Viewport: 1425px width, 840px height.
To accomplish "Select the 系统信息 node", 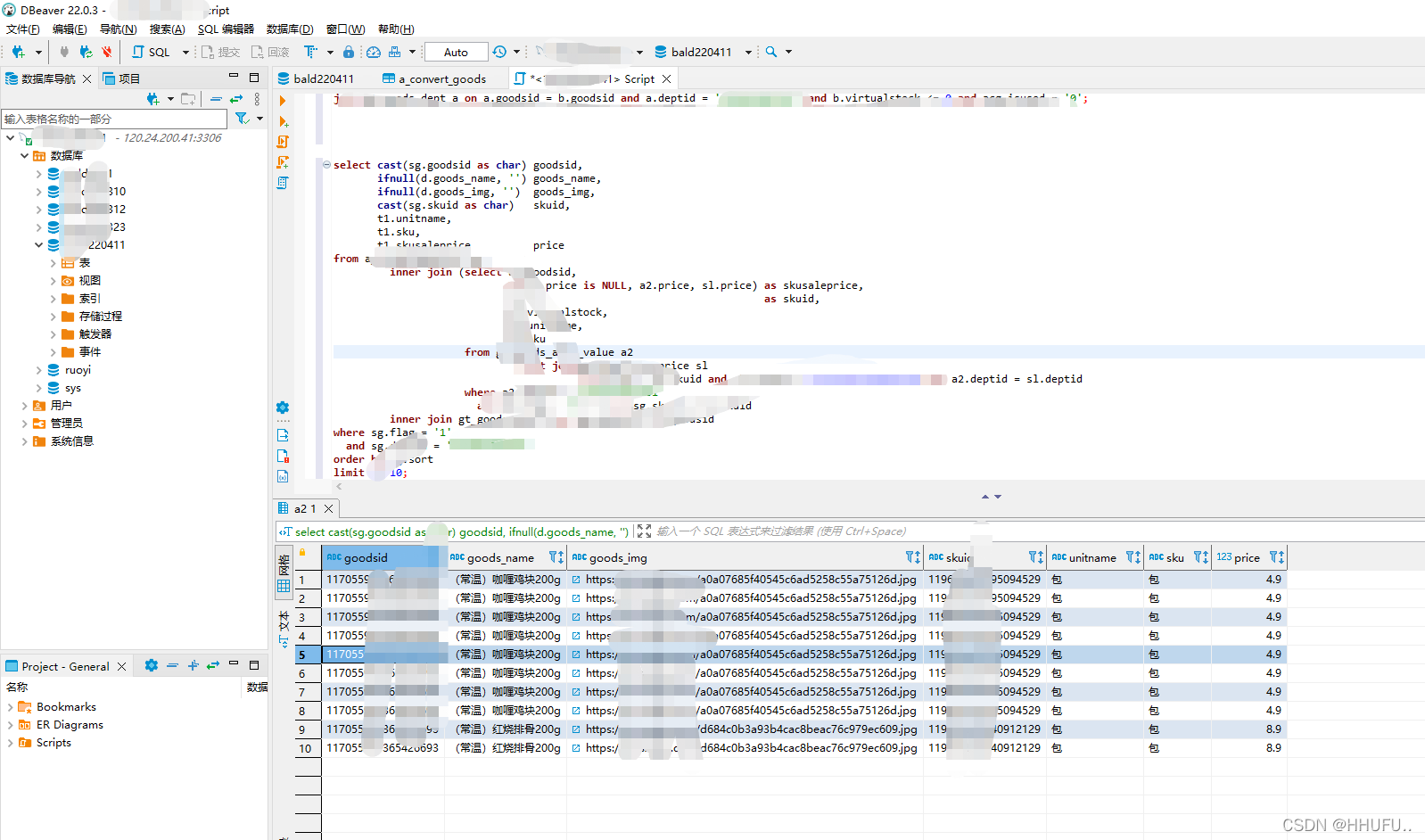I will click(63, 441).
